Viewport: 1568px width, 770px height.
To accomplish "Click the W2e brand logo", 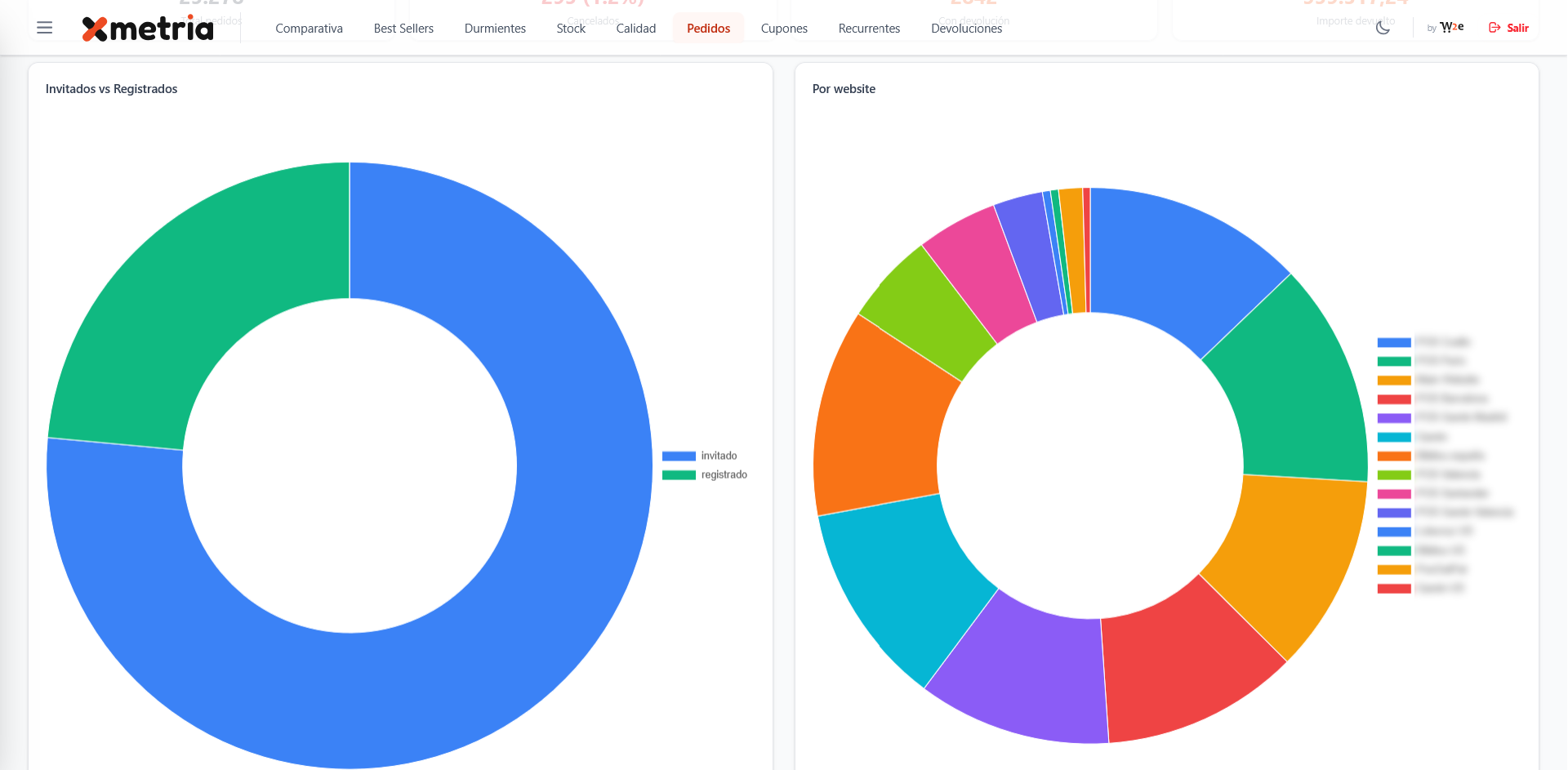I will point(1450,28).
